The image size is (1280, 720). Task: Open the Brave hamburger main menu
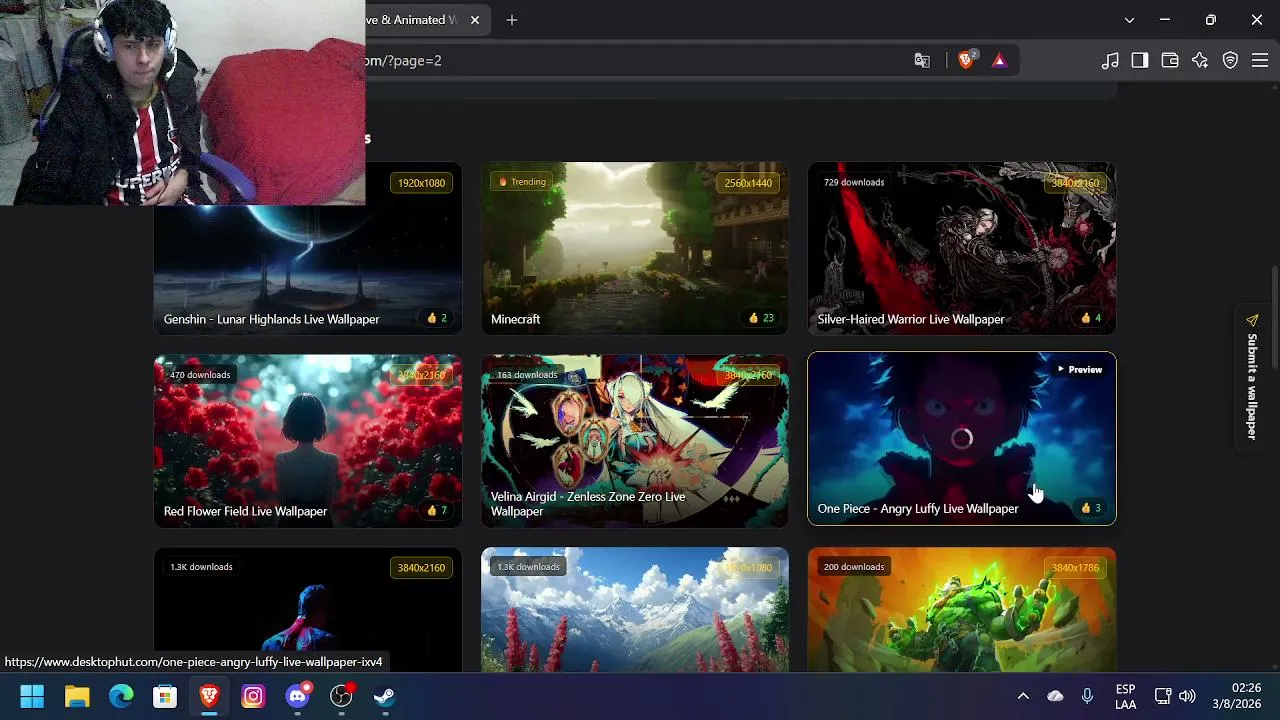point(1260,60)
